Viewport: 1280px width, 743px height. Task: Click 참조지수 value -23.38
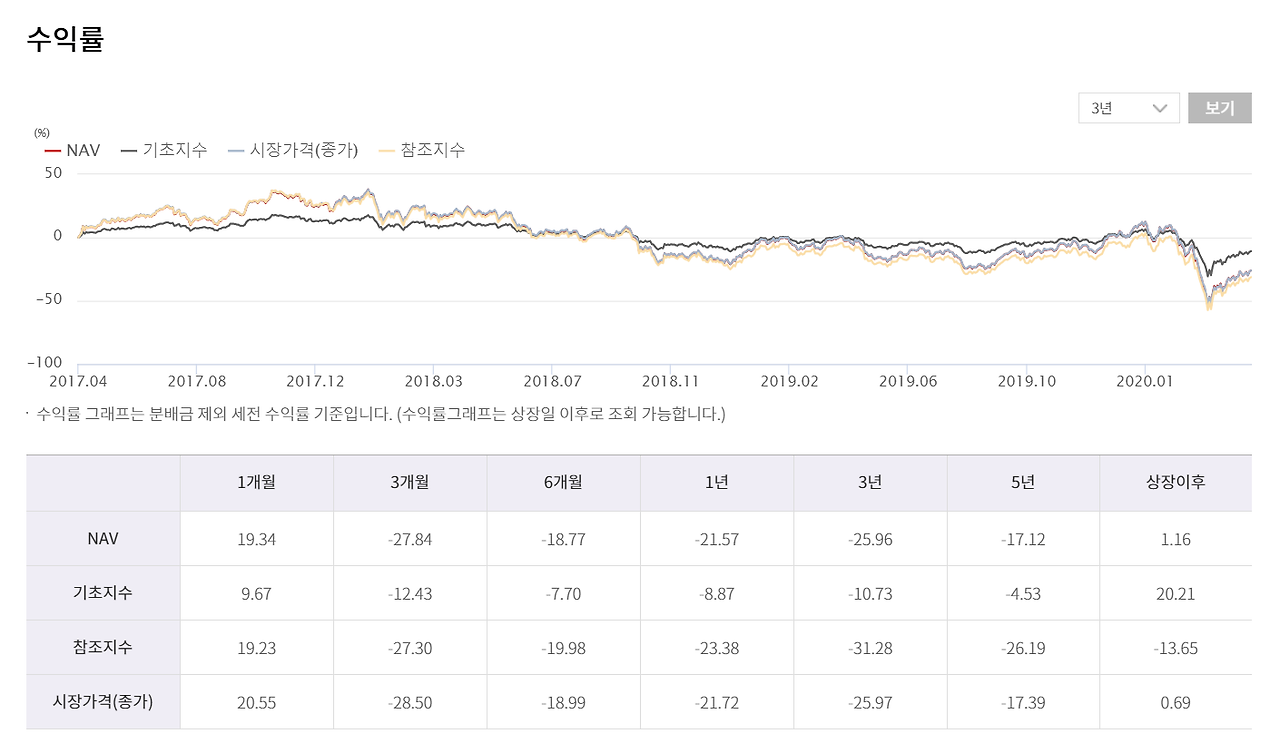[x=717, y=648]
